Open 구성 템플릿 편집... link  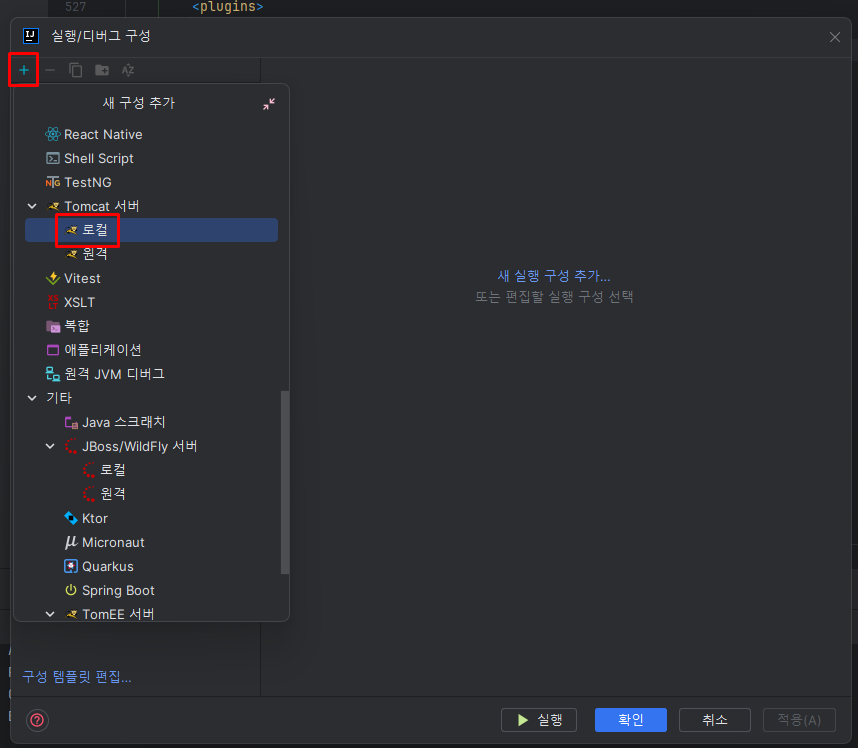click(77, 677)
